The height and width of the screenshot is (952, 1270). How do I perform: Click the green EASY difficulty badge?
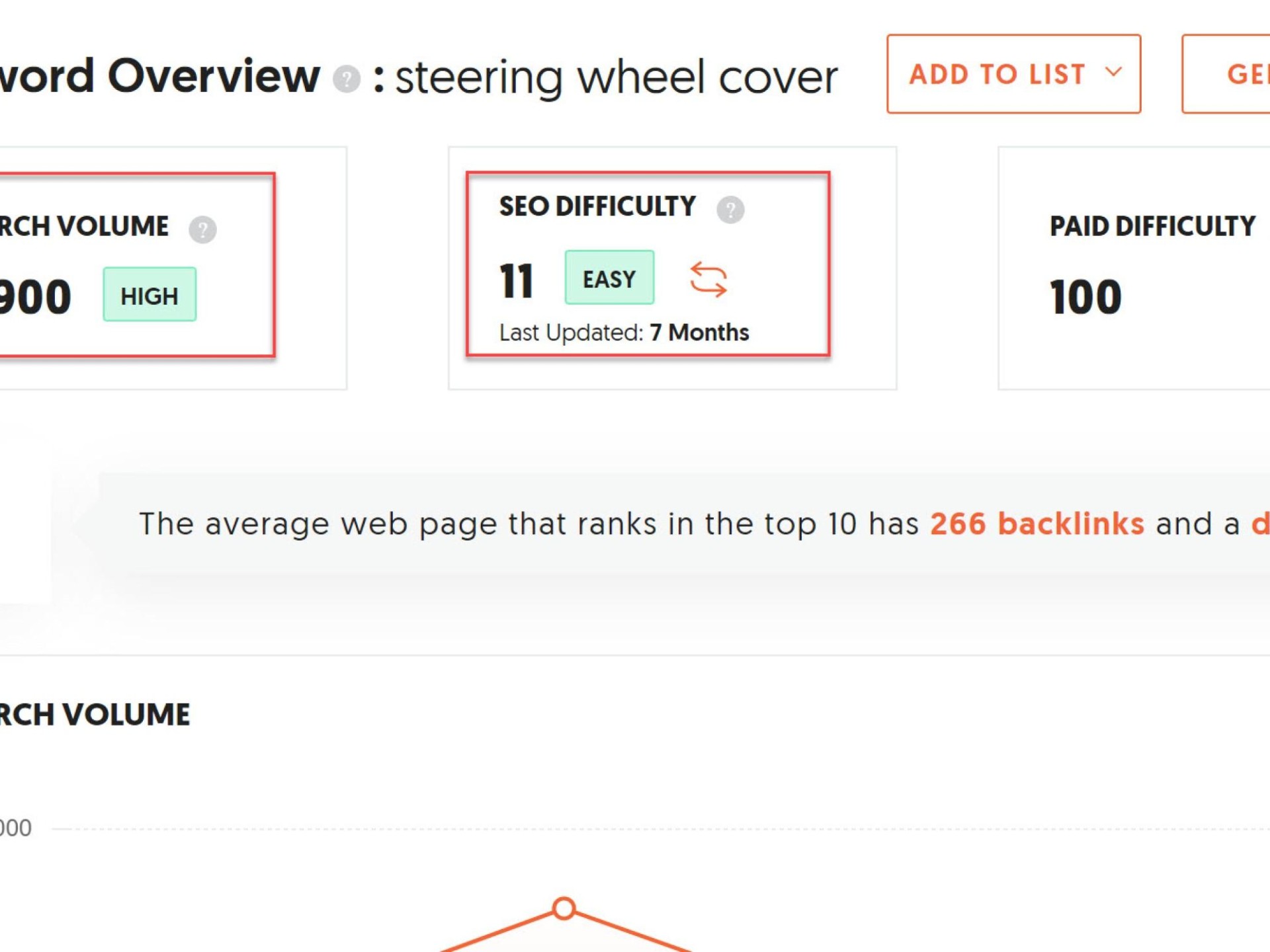tap(609, 278)
